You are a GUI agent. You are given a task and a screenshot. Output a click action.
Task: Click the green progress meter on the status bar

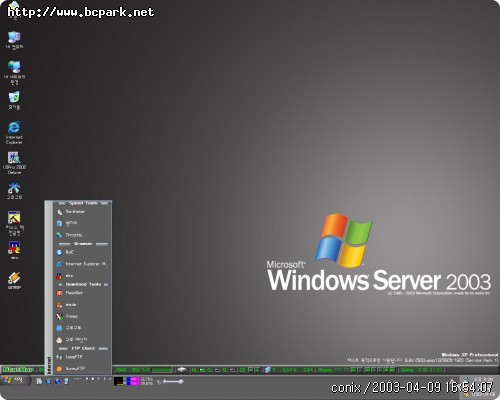[x=162, y=370]
